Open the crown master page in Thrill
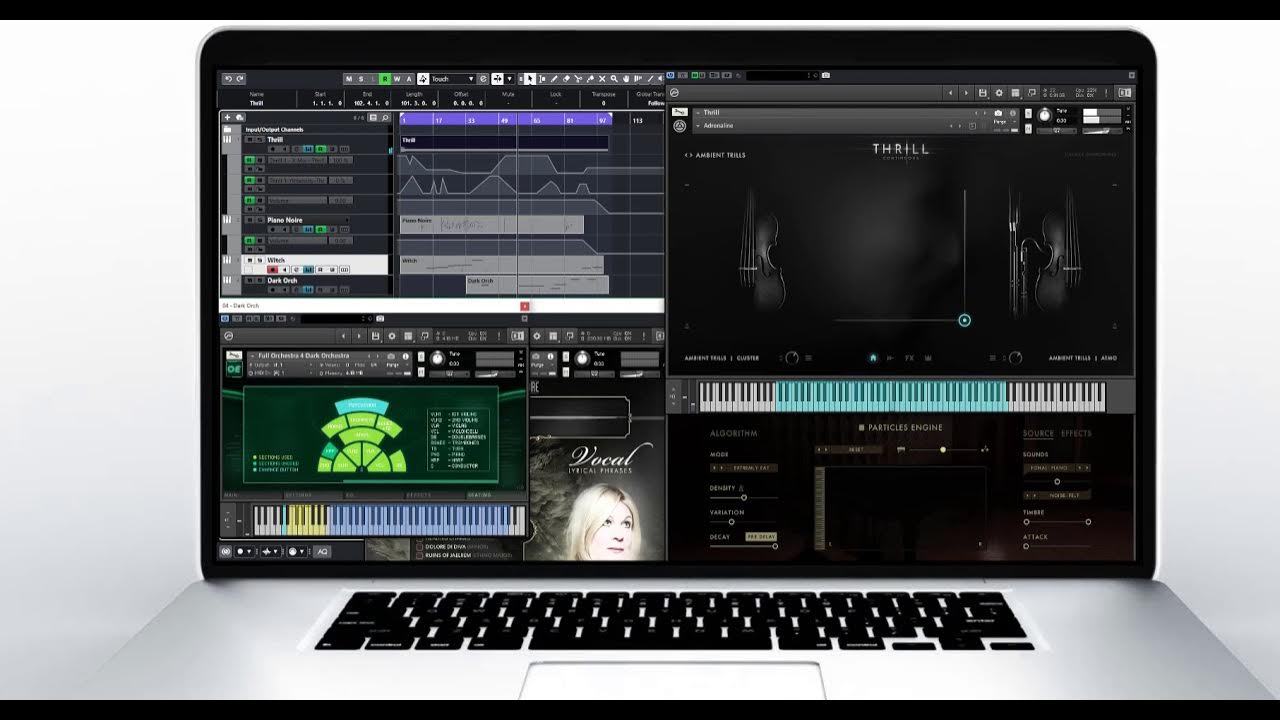Image resolution: width=1280 pixels, height=720 pixels. point(929,358)
